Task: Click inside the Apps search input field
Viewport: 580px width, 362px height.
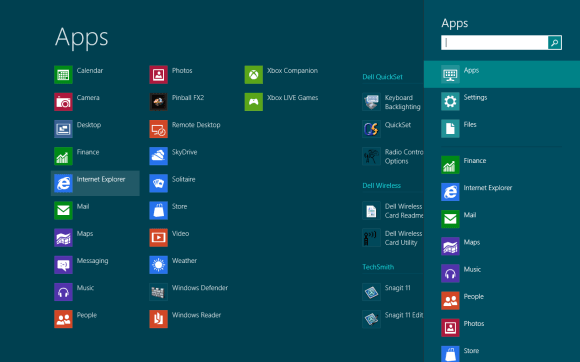Action: tap(495, 43)
